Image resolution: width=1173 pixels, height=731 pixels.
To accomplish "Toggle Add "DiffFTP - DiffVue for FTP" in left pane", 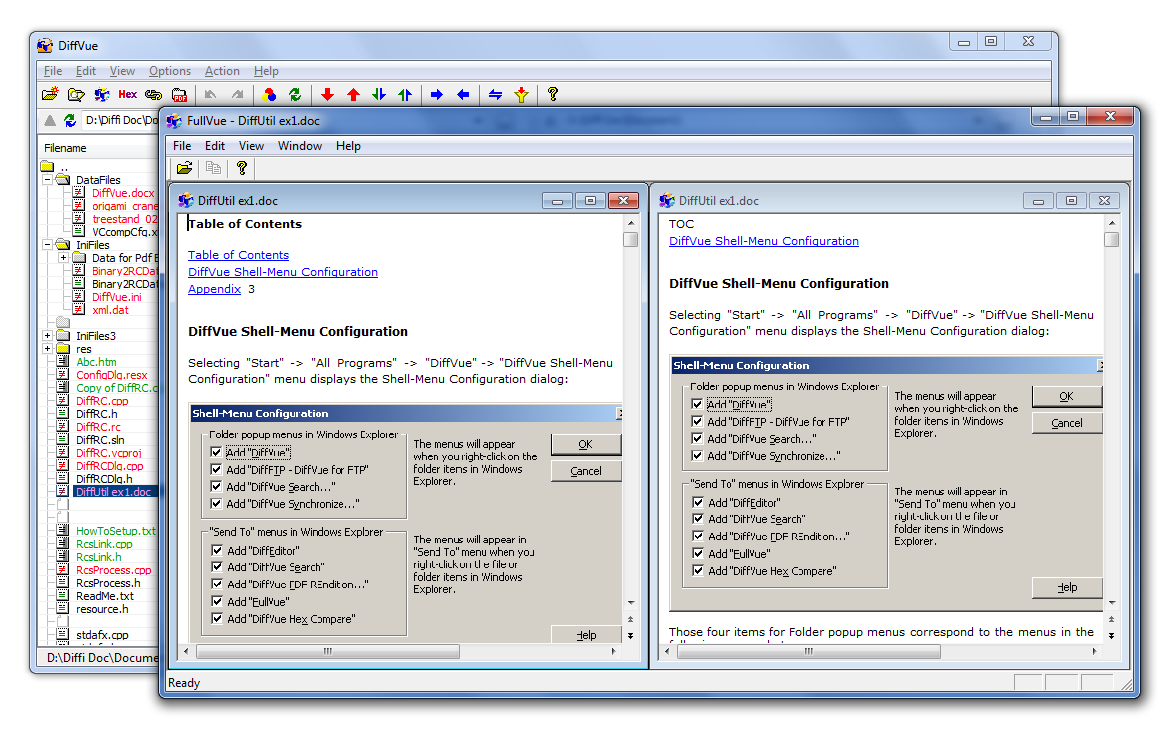I will (216, 470).
